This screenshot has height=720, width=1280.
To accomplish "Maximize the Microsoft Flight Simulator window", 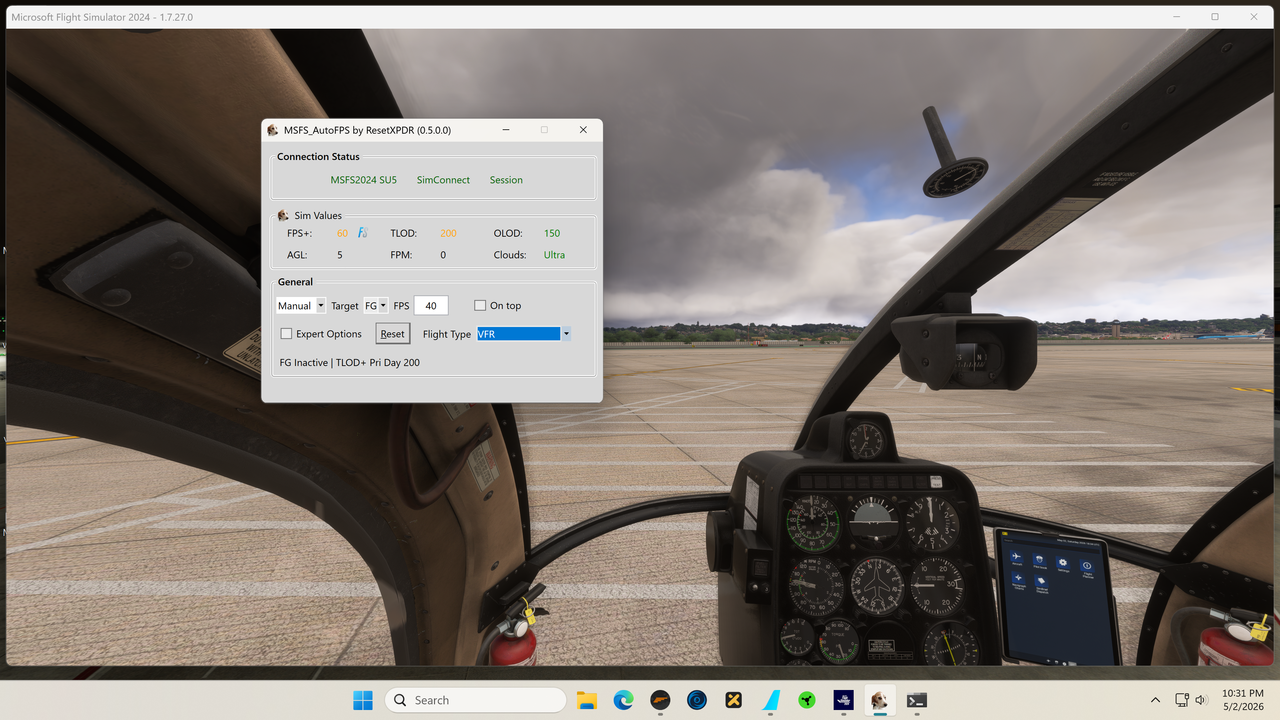I will 1215,17.
